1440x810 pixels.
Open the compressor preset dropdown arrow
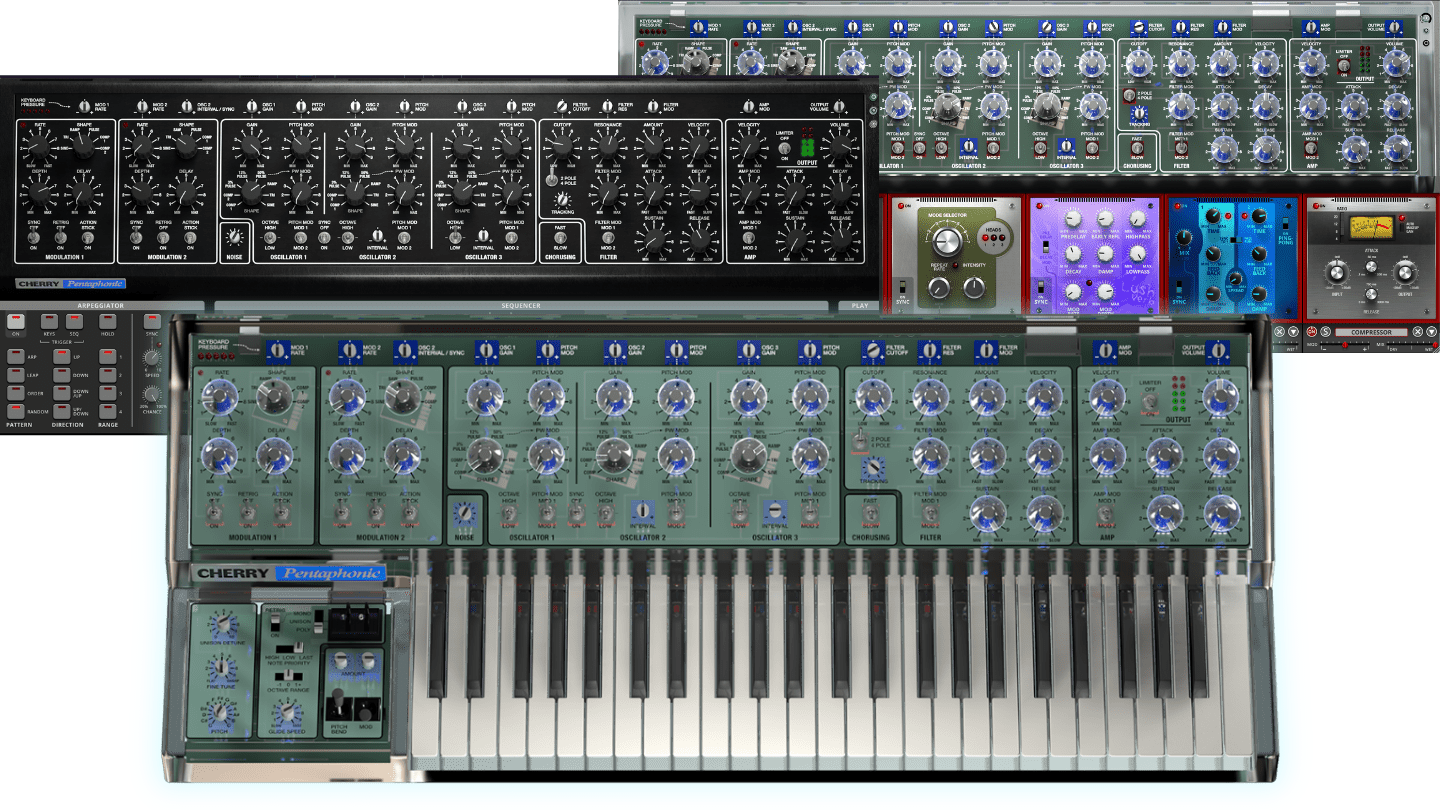click(1431, 331)
